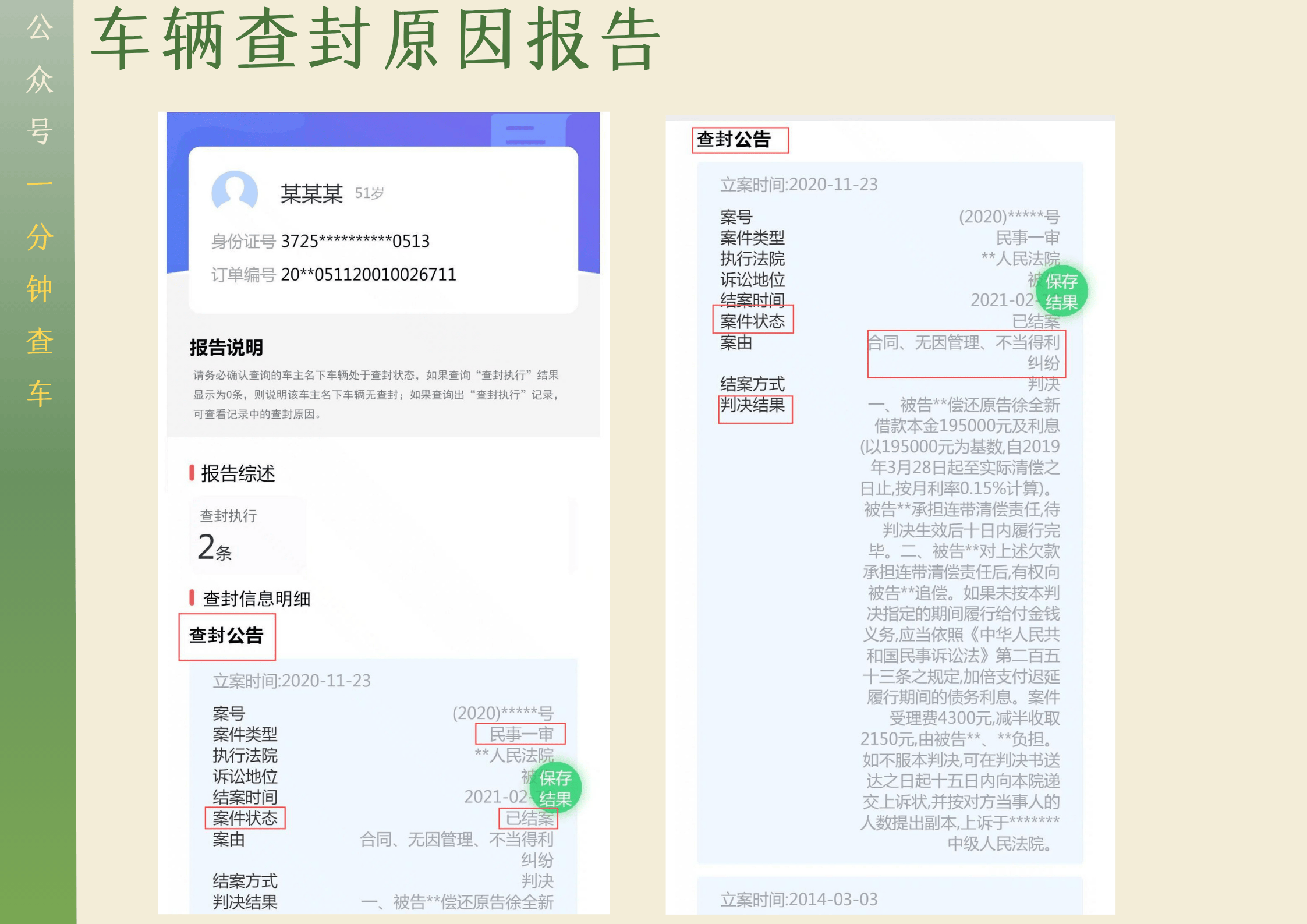This screenshot has height=924, width=1307.
Task: Select the 结案方式 label in right screenshot
Action: [x=752, y=384]
